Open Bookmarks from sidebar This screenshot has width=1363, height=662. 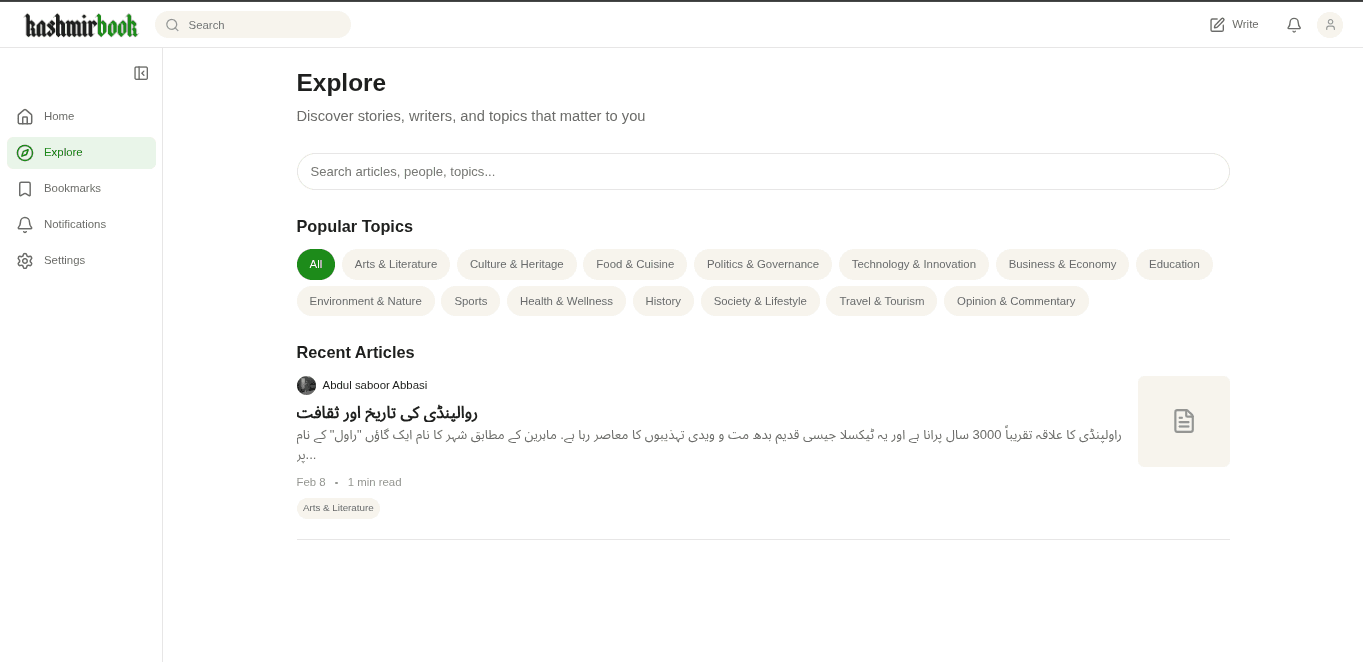[x=72, y=188]
